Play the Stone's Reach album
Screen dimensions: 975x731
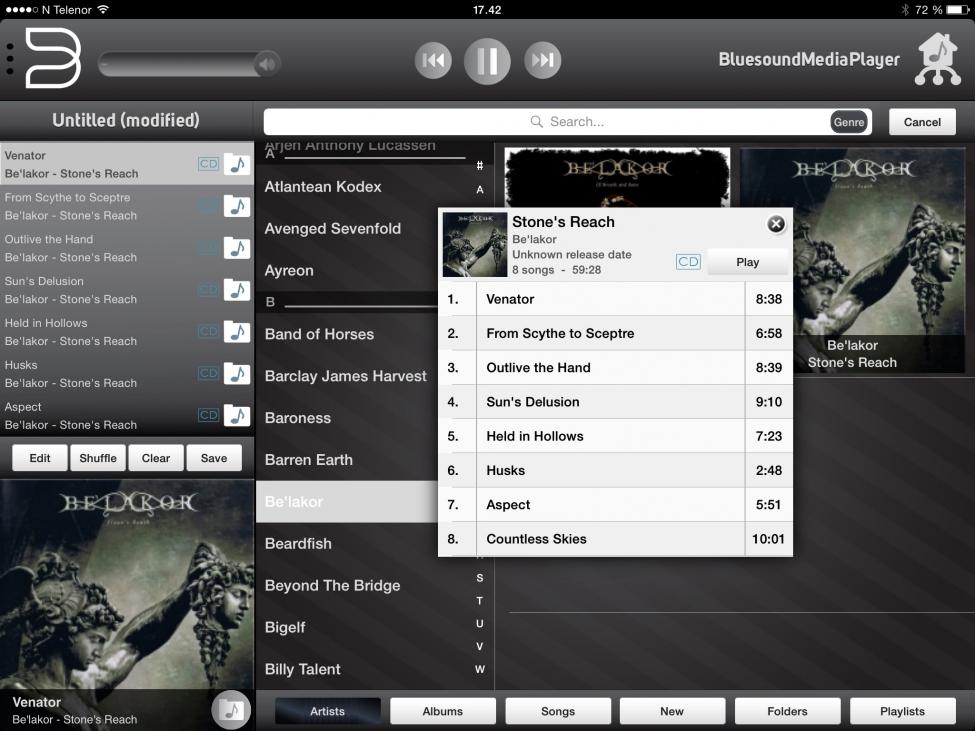[x=747, y=262]
